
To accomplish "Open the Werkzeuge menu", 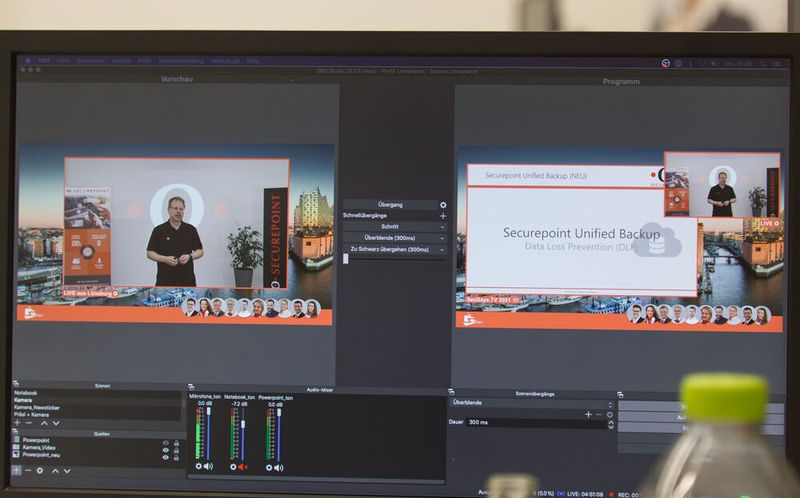I will pyautogui.click(x=225, y=61).
